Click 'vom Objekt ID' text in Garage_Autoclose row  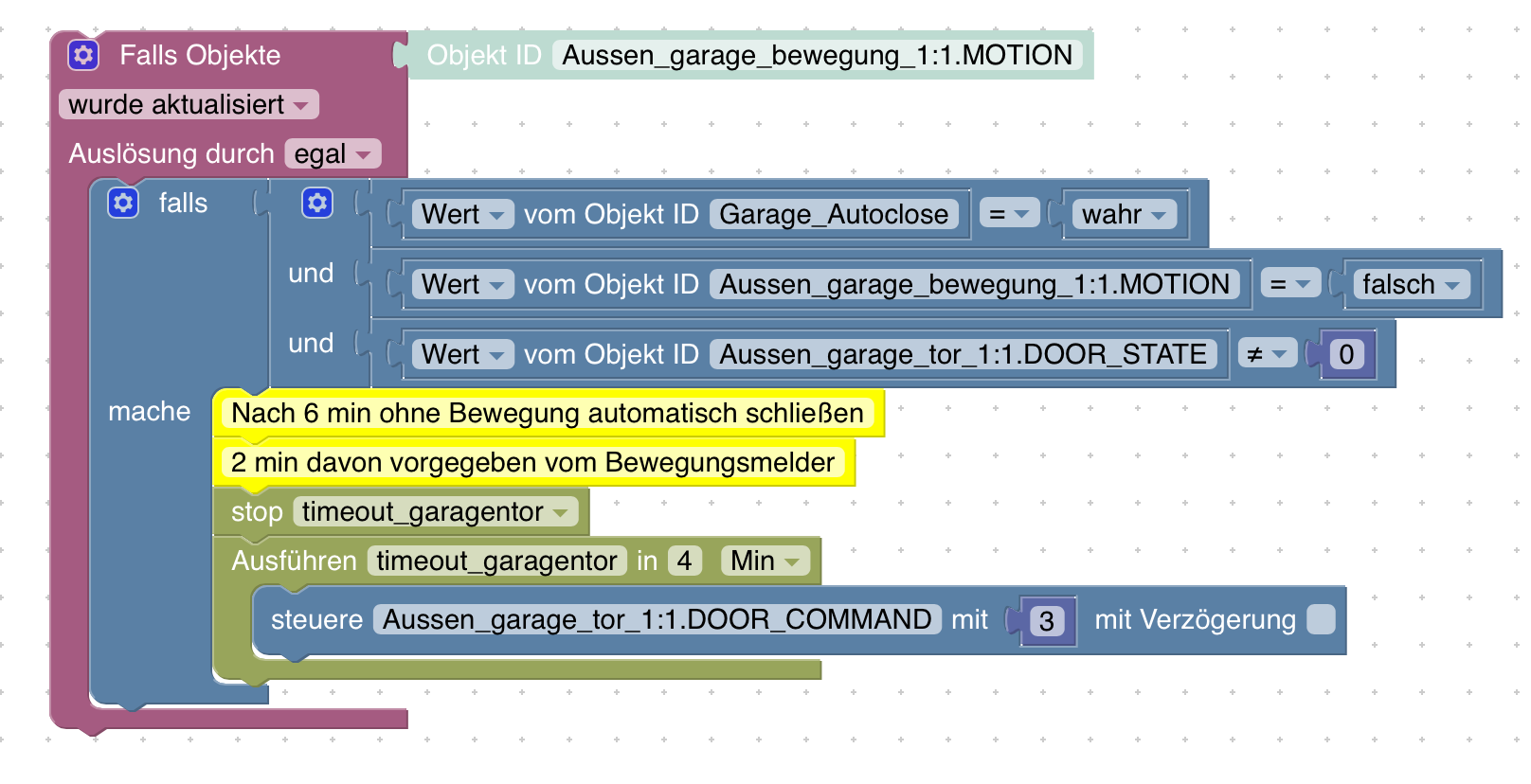coord(611,214)
